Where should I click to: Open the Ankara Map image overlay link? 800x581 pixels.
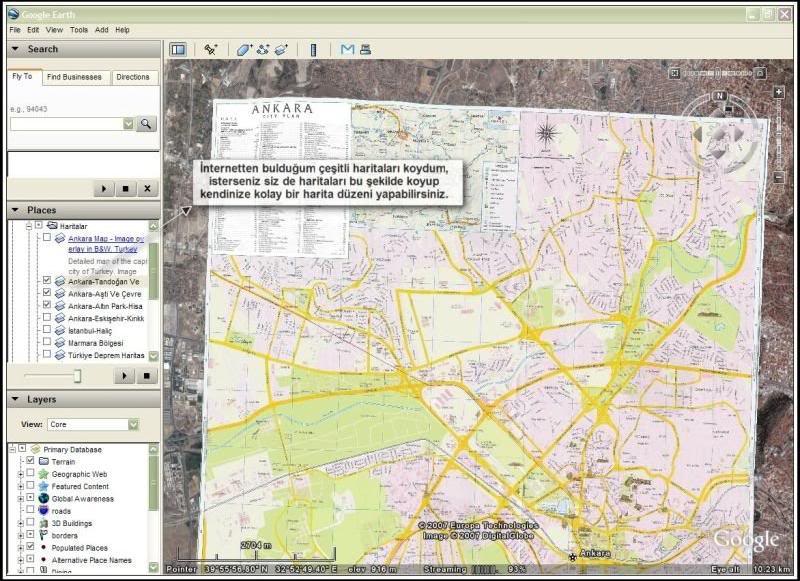[106, 239]
